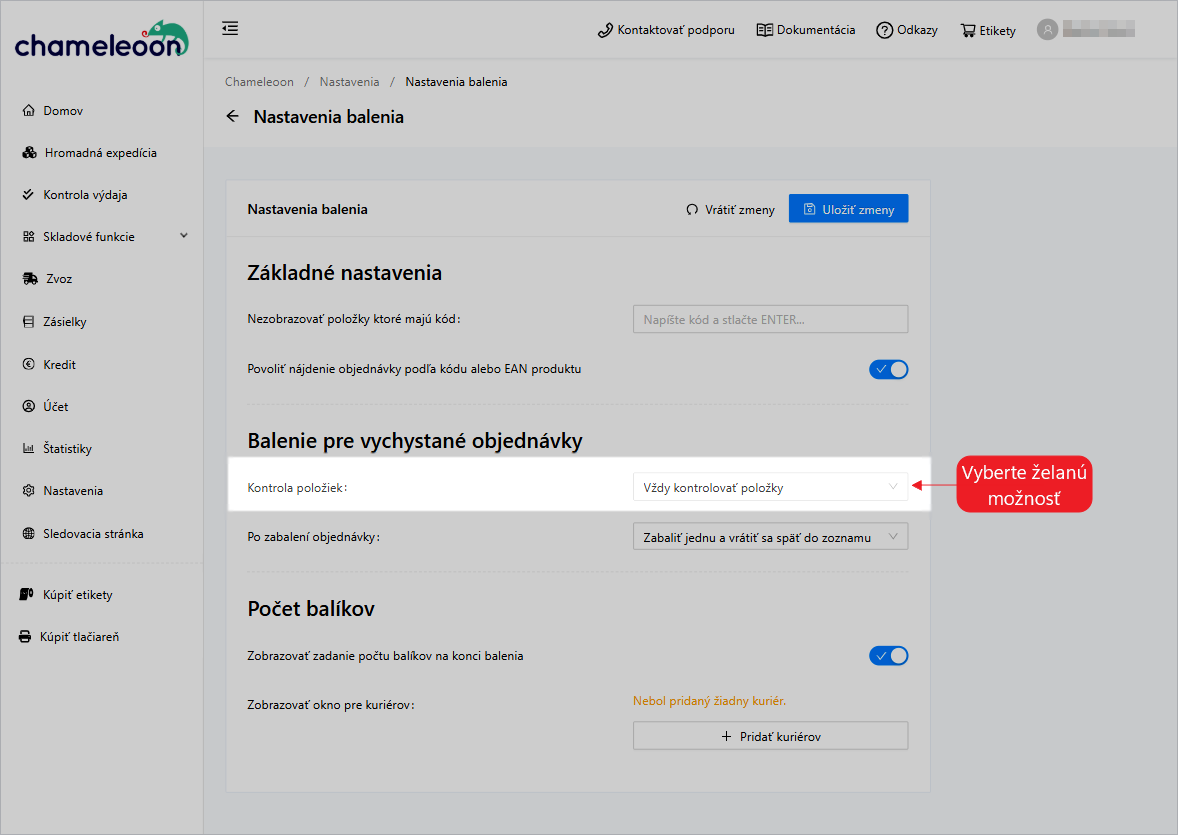Click Odkazy in the top menu
This screenshot has width=1178, height=835.
[x=907, y=29]
